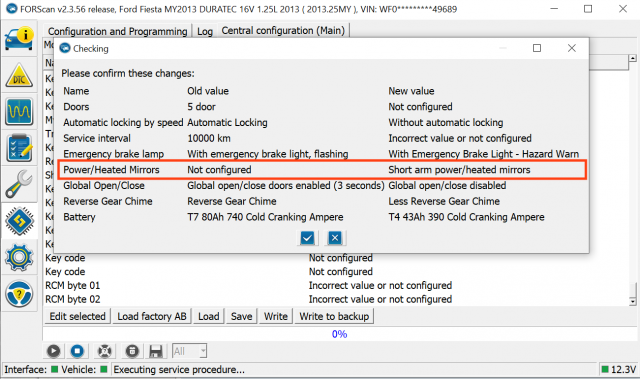Click 'Less Reverse Gear Chime' new value

point(444,202)
